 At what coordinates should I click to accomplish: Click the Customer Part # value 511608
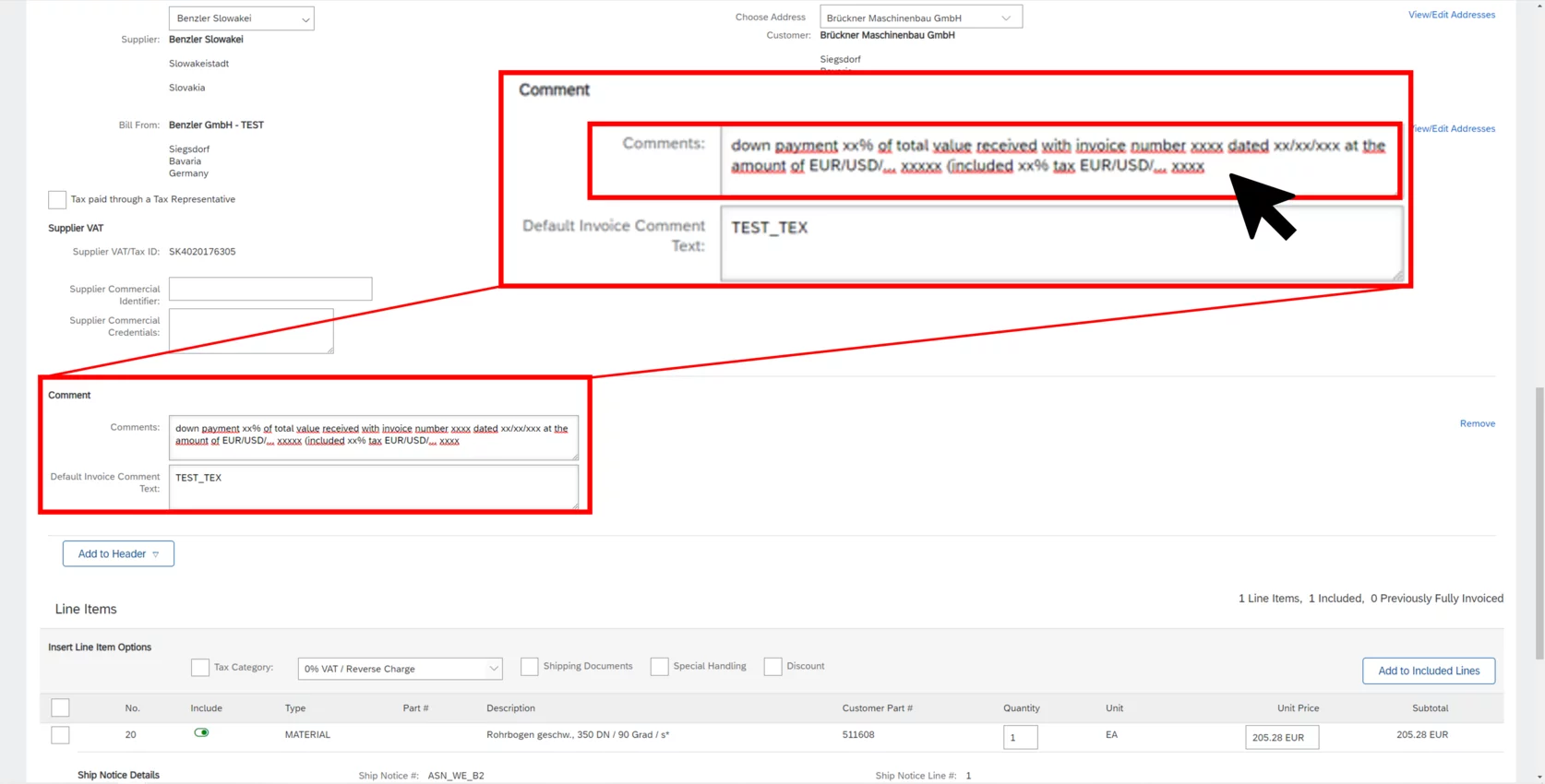point(858,735)
